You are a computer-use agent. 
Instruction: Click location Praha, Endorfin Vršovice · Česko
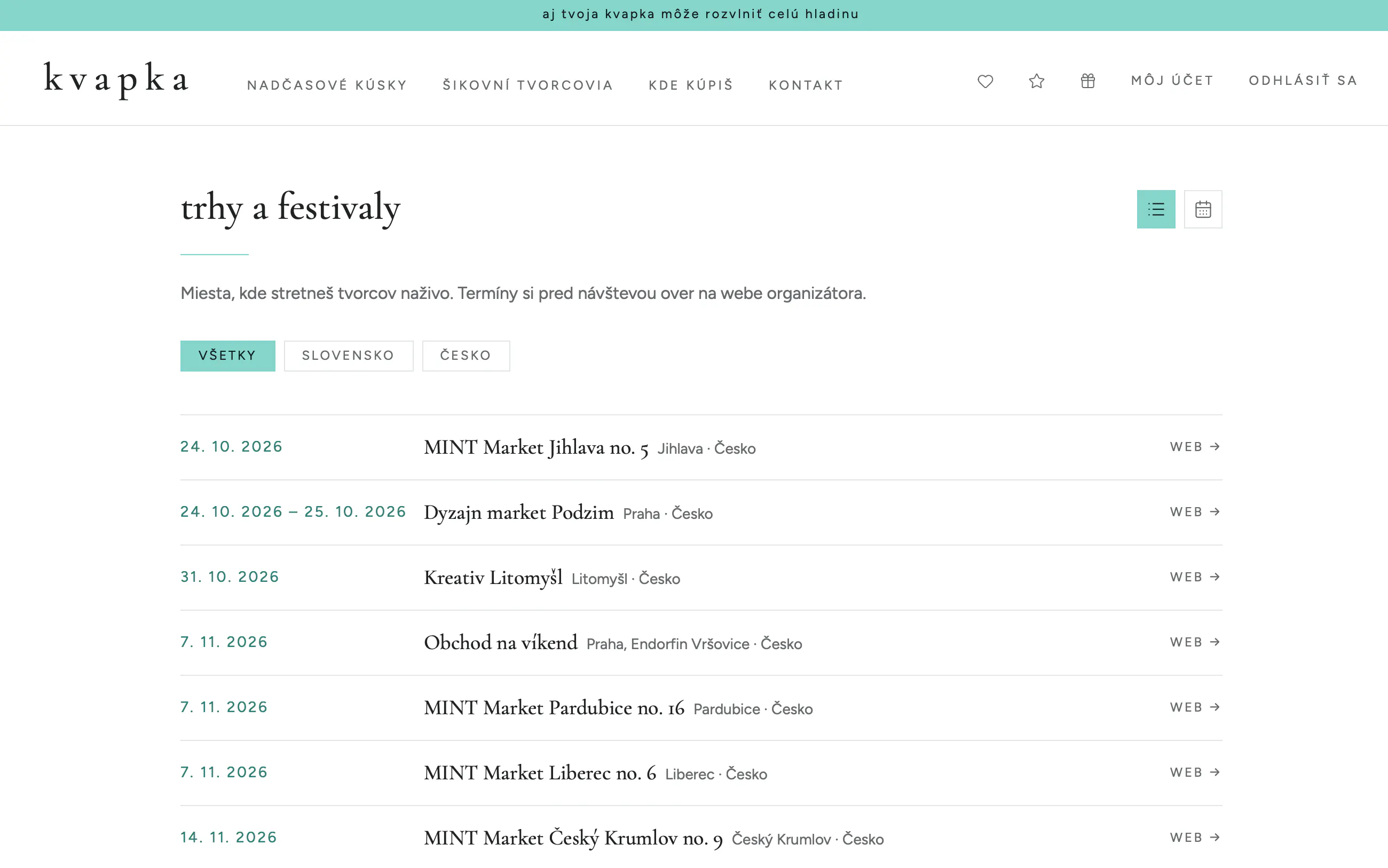694,644
